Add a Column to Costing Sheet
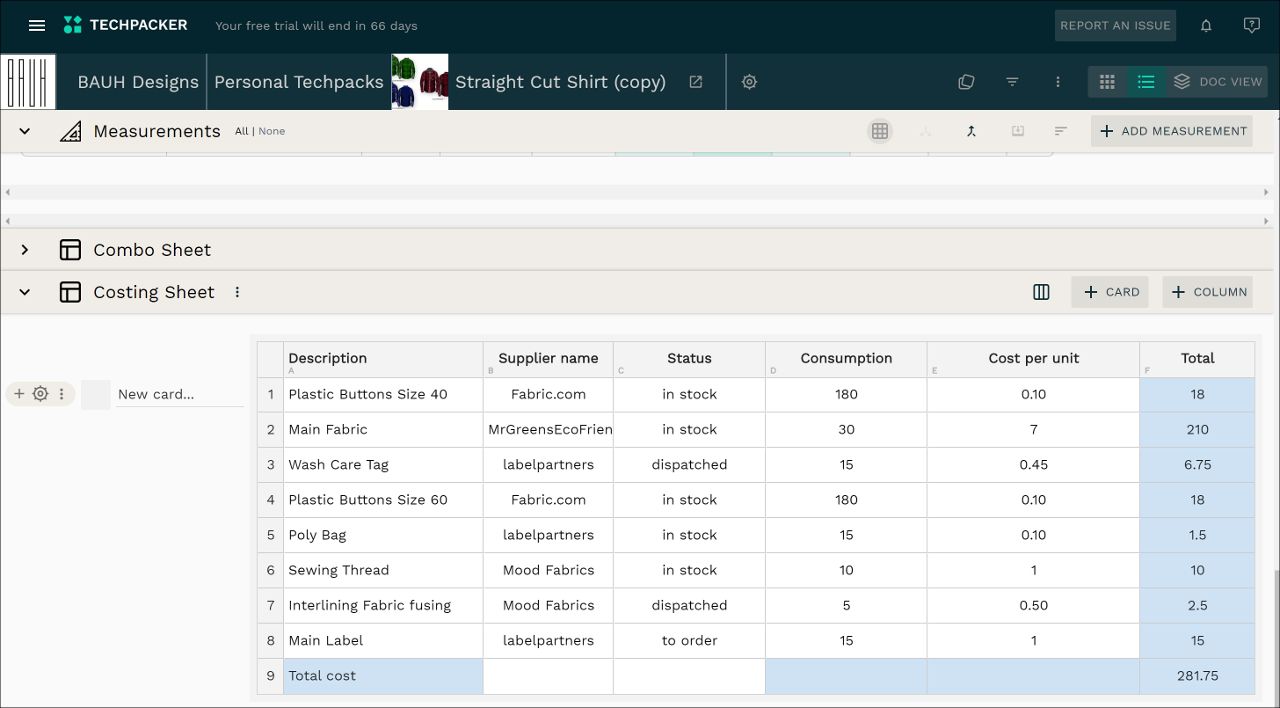The width and height of the screenshot is (1280, 708). (1208, 292)
